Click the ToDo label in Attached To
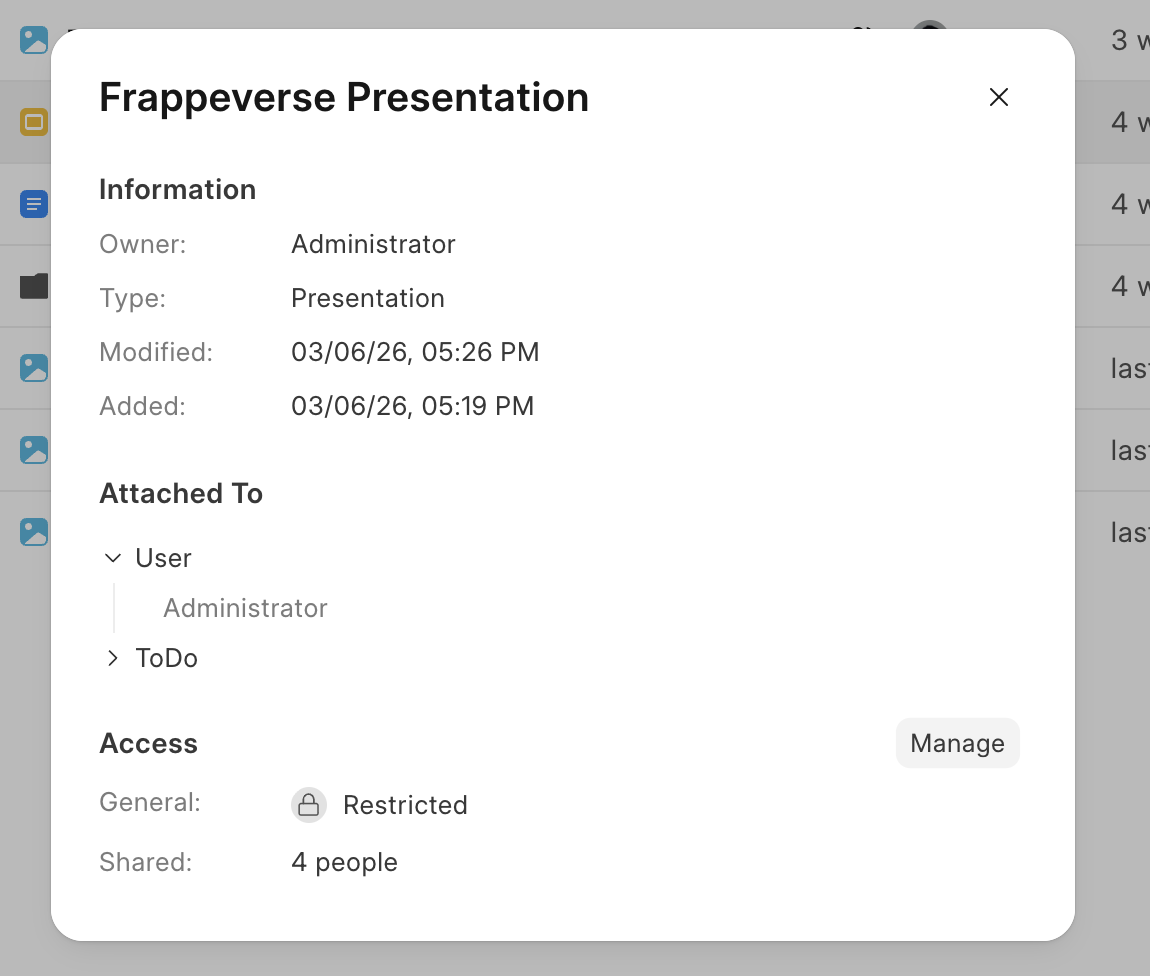 pos(167,658)
